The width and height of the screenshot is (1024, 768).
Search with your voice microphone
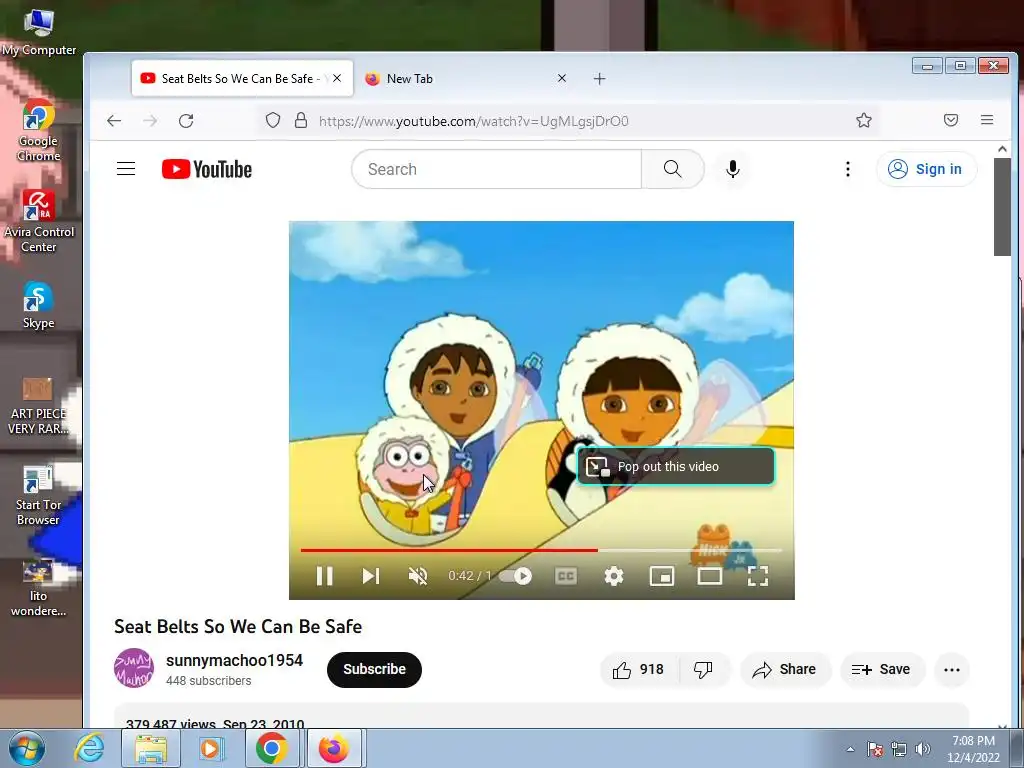(733, 169)
